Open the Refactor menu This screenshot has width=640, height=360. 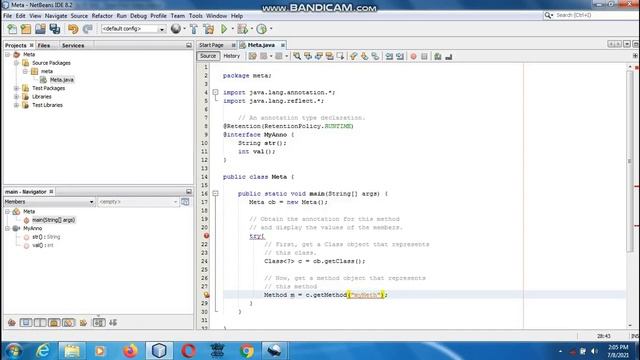click(102, 16)
